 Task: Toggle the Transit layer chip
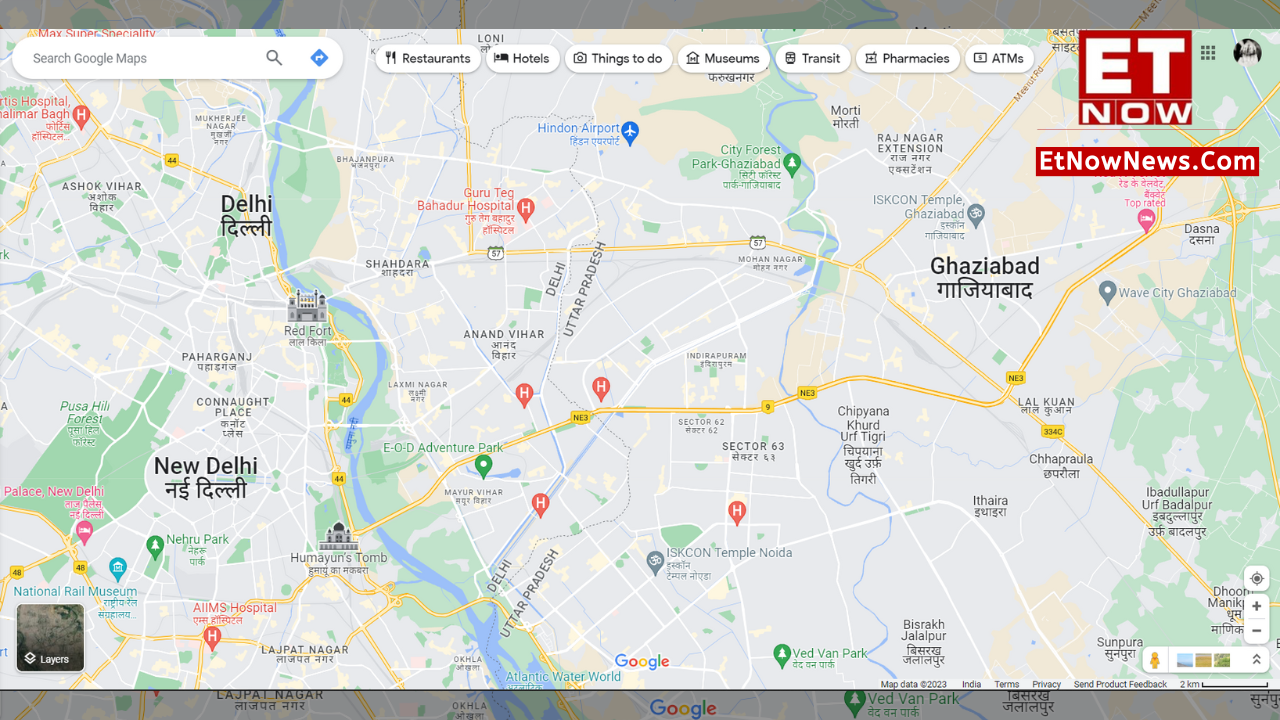coord(813,58)
